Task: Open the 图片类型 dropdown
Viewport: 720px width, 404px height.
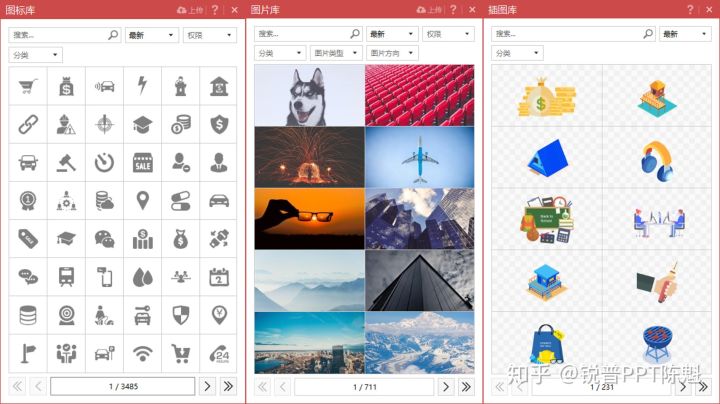Action: pyautogui.click(x=335, y=53)
